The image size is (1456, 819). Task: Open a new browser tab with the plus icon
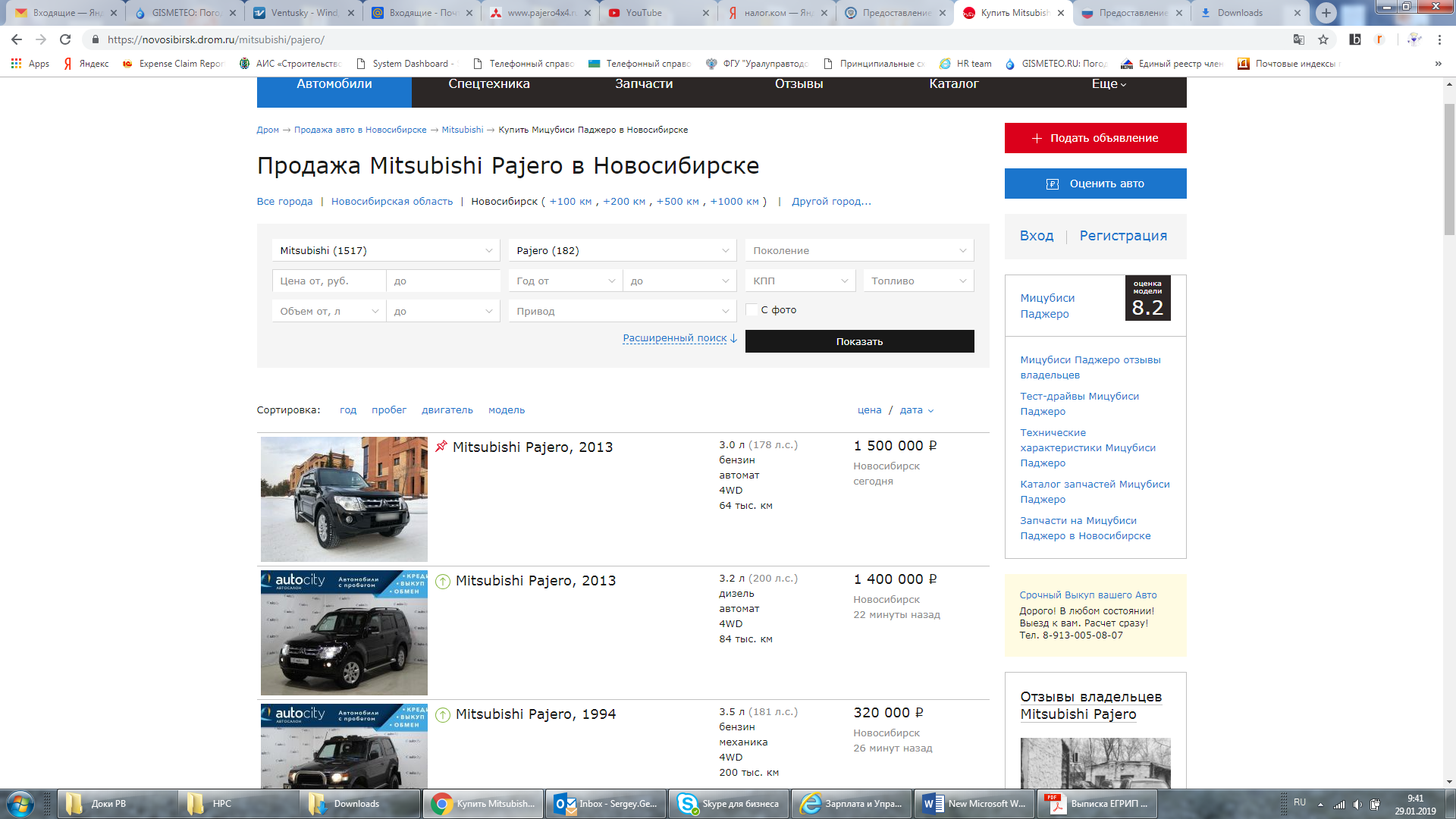1326,13
